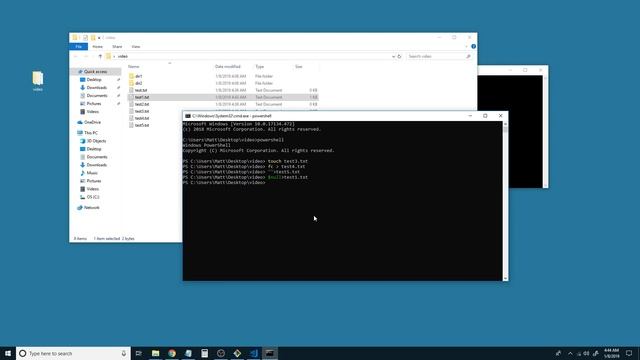Select the dir1 folder in file list
The image size is (640, 360).
pos(138,76)
